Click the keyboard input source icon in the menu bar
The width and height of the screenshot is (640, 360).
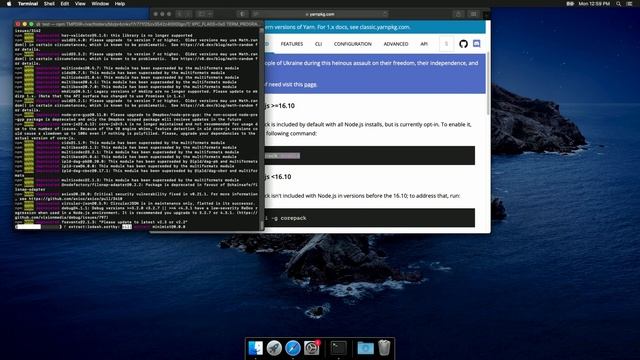tap(570, 4)
